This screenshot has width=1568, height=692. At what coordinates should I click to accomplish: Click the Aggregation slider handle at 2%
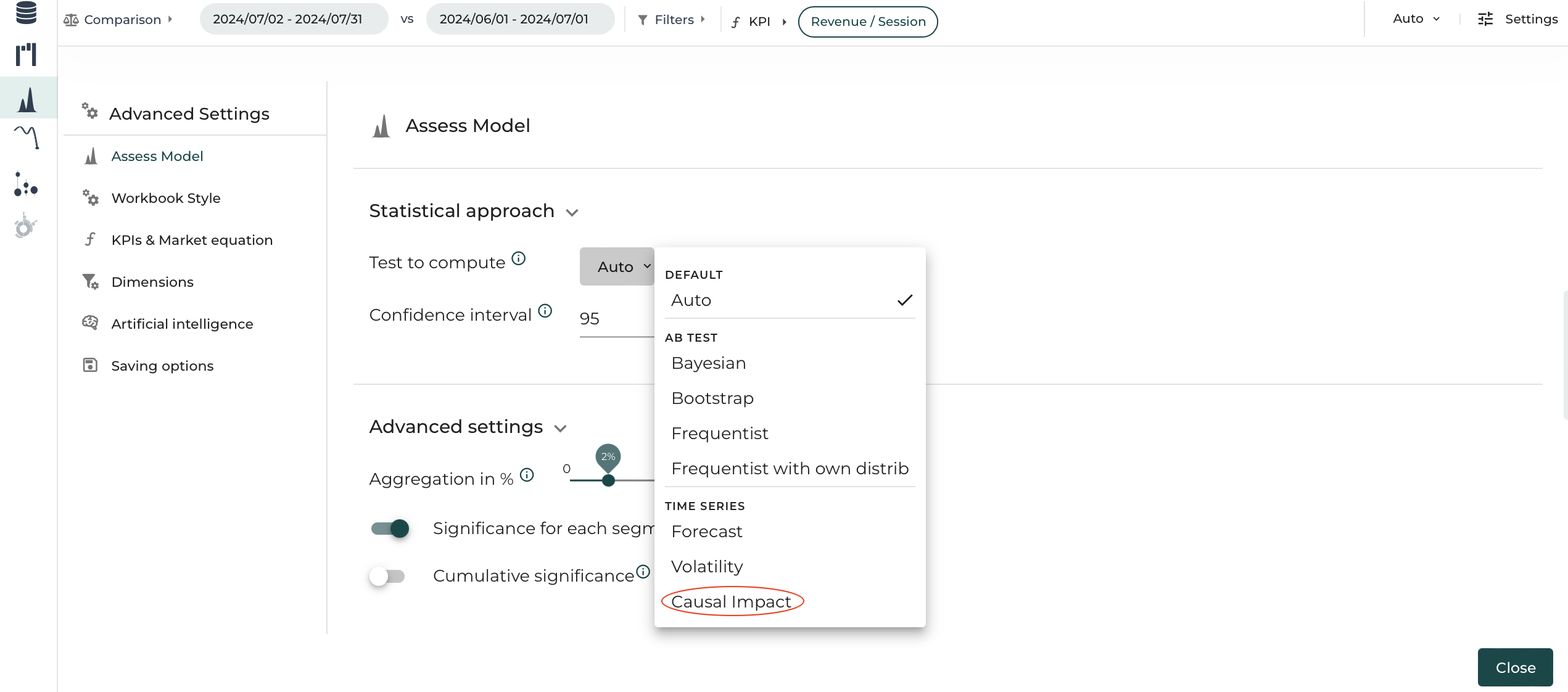coord(608,480)
